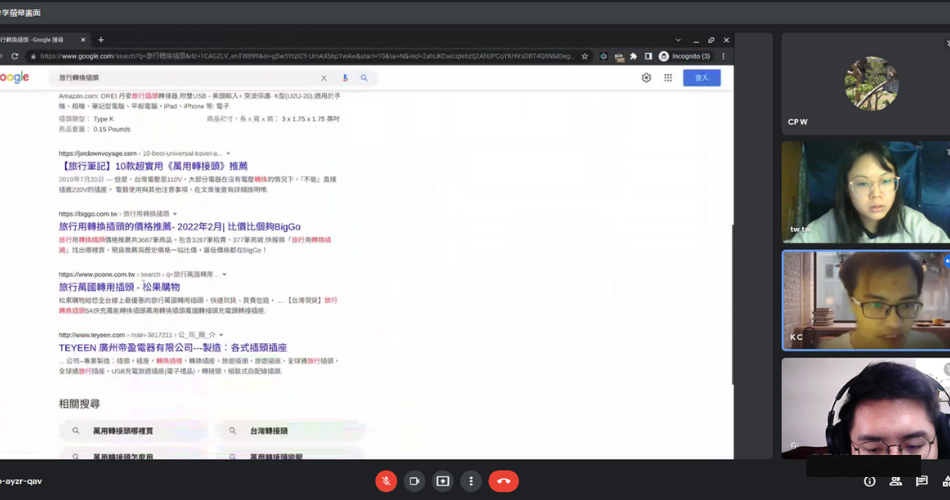The image size is (950, 500).
Task: Unmute the microphone in Meet
Action: [386, 481]
